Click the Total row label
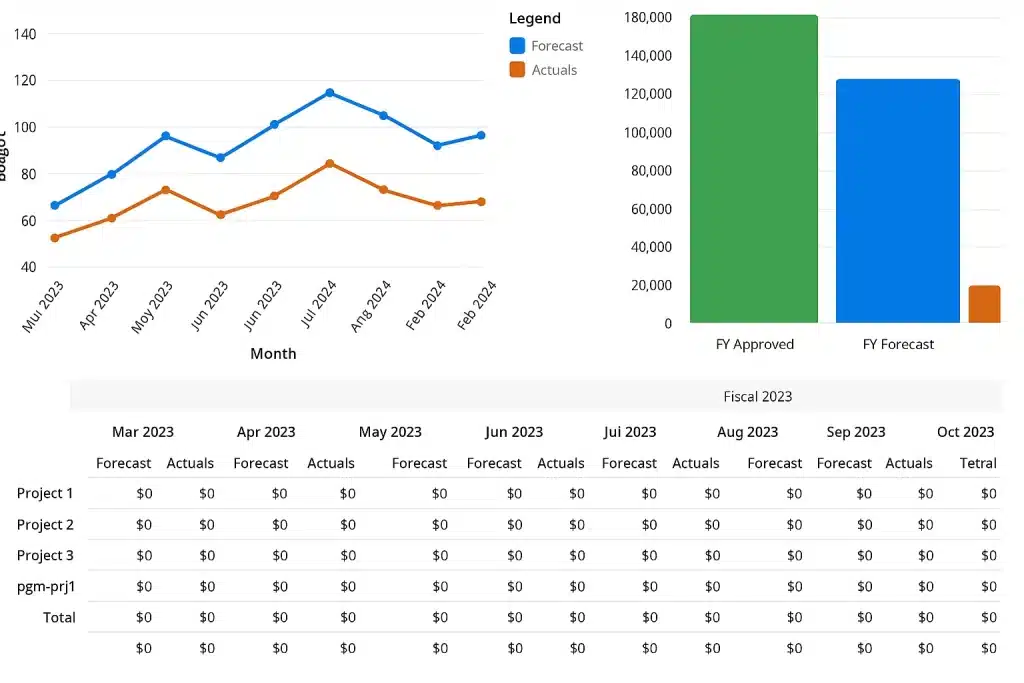The height and width of the screenshot is (683, 1024). tap(59, 618)
